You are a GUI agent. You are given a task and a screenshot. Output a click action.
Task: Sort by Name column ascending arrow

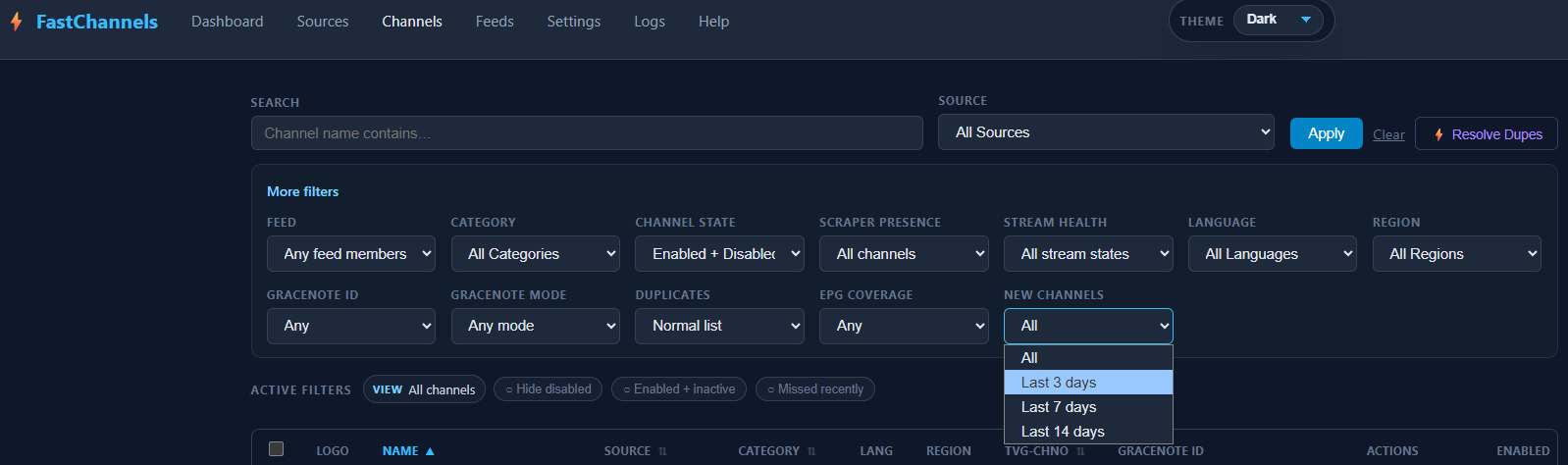click(430, 451)
